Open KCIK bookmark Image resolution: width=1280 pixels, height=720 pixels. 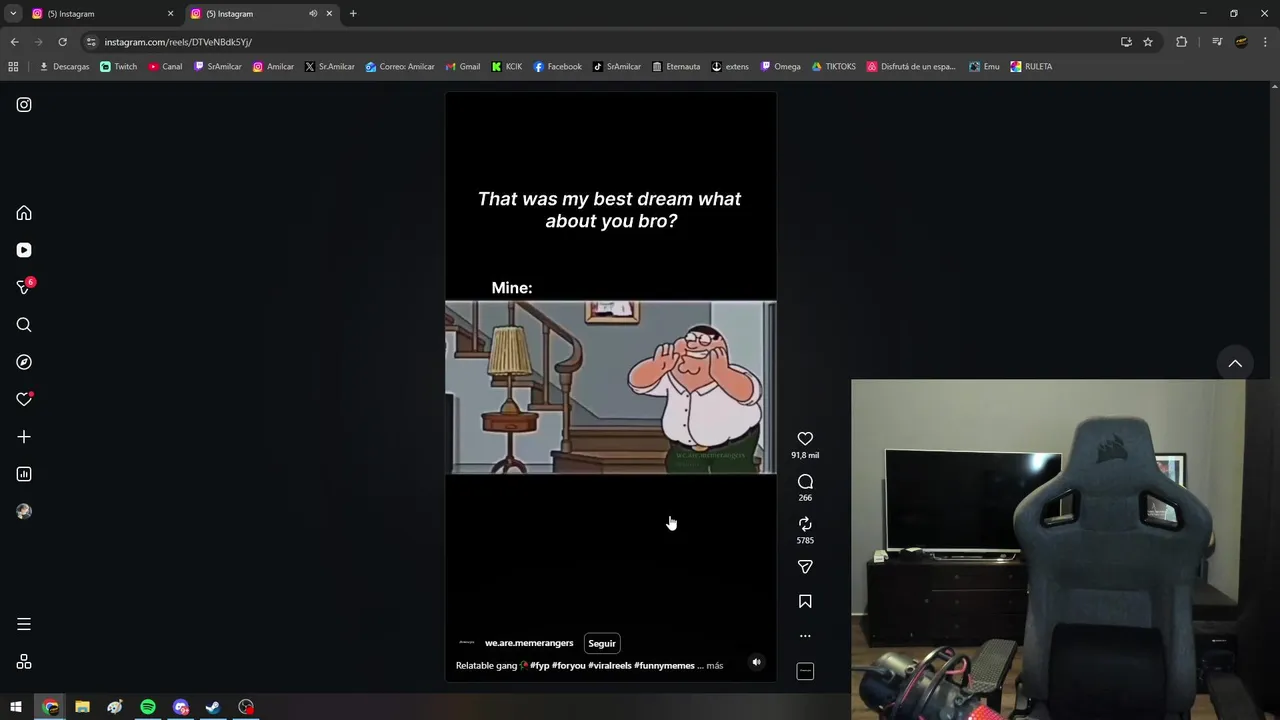tap(506, 67)
